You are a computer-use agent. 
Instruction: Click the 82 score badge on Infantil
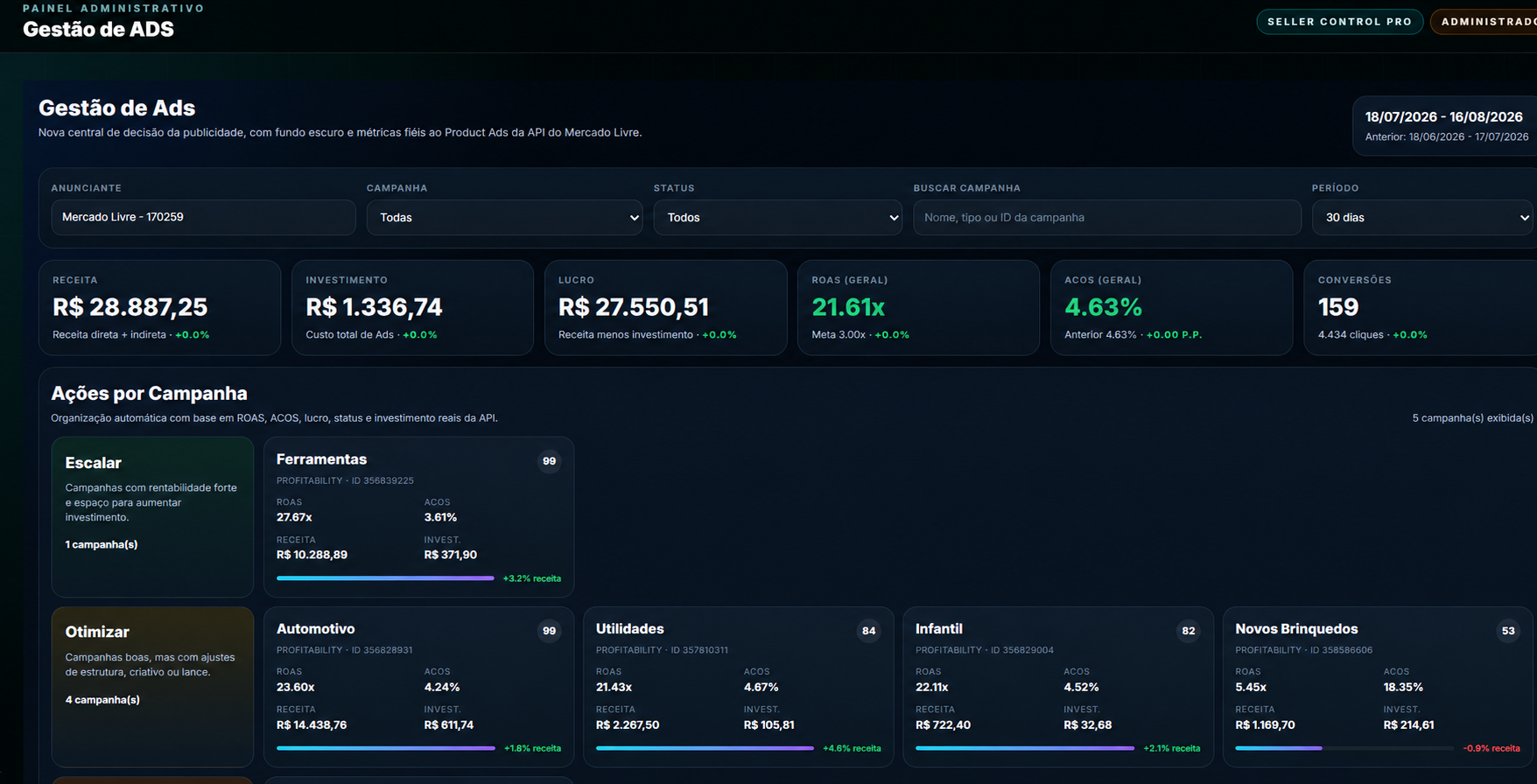(x=1188, y=631)
